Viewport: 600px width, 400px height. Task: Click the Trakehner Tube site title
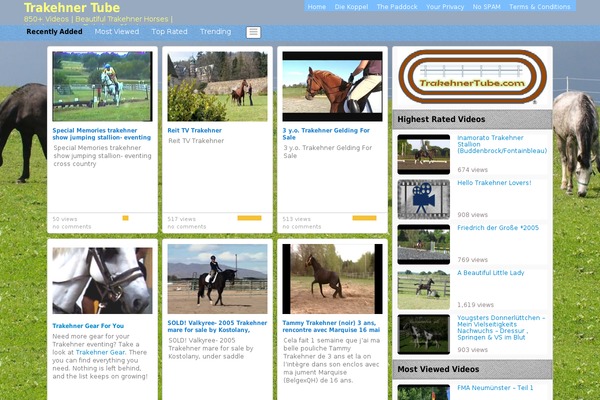[x=72, y=8]
